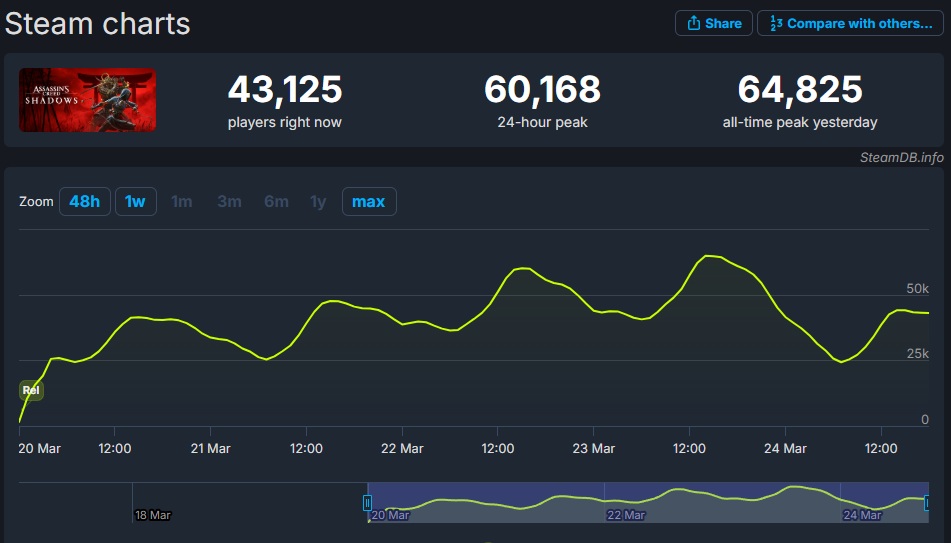This screenshot has width=951, height=543.
Task: Click the 22 Mar label in navigator
Action: point(626,515)
